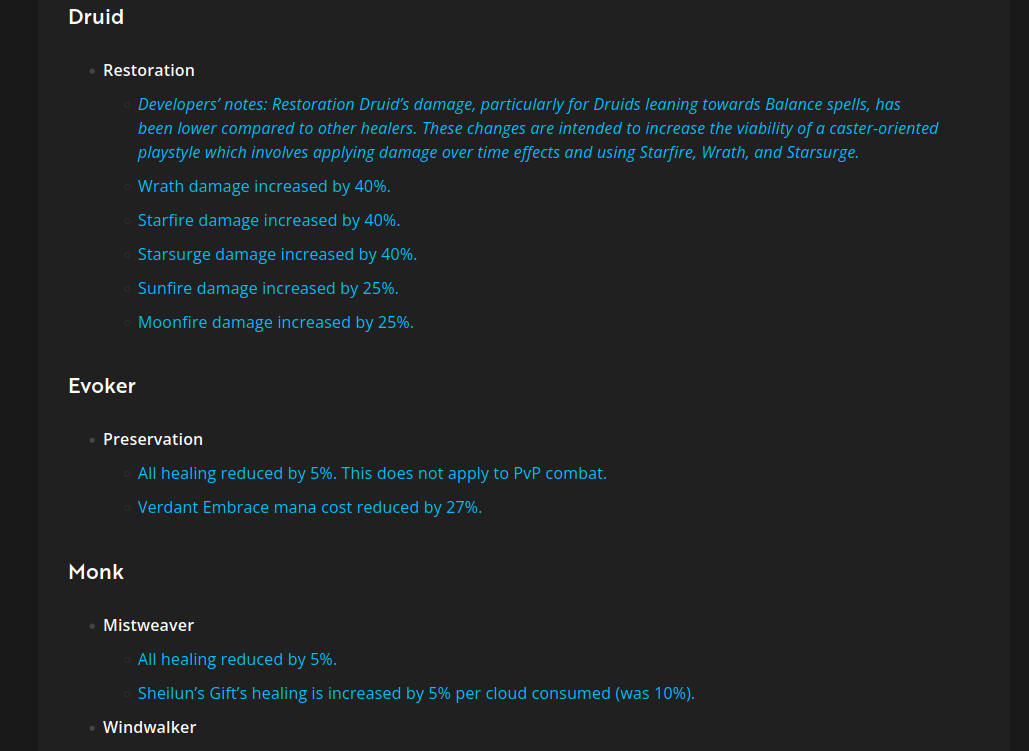Click the bullet point beside Restoration
The height and width of the screenshot is (751, 1029).
click(x=93, y=71)
